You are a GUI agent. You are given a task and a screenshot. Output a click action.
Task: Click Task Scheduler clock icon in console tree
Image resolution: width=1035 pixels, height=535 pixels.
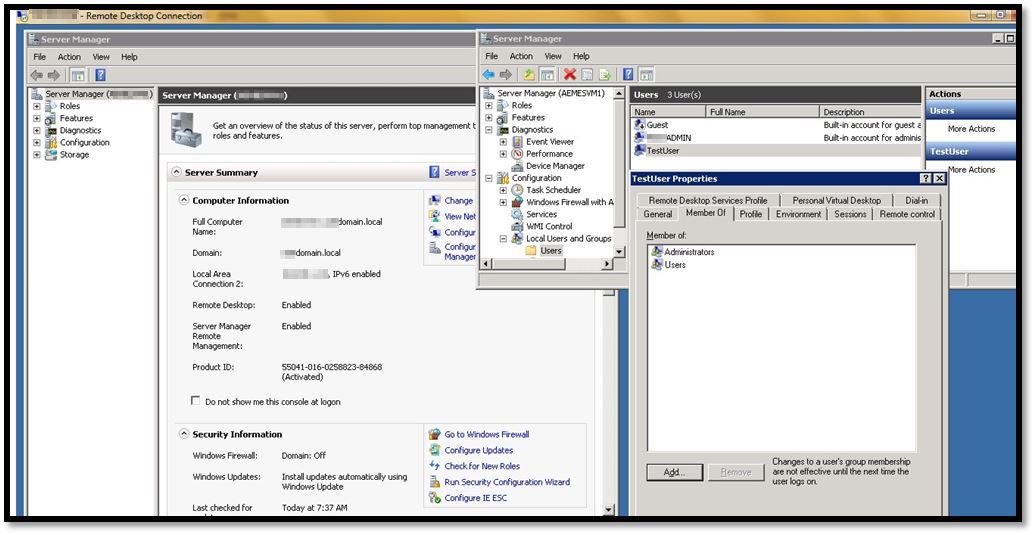pos(518,190)
